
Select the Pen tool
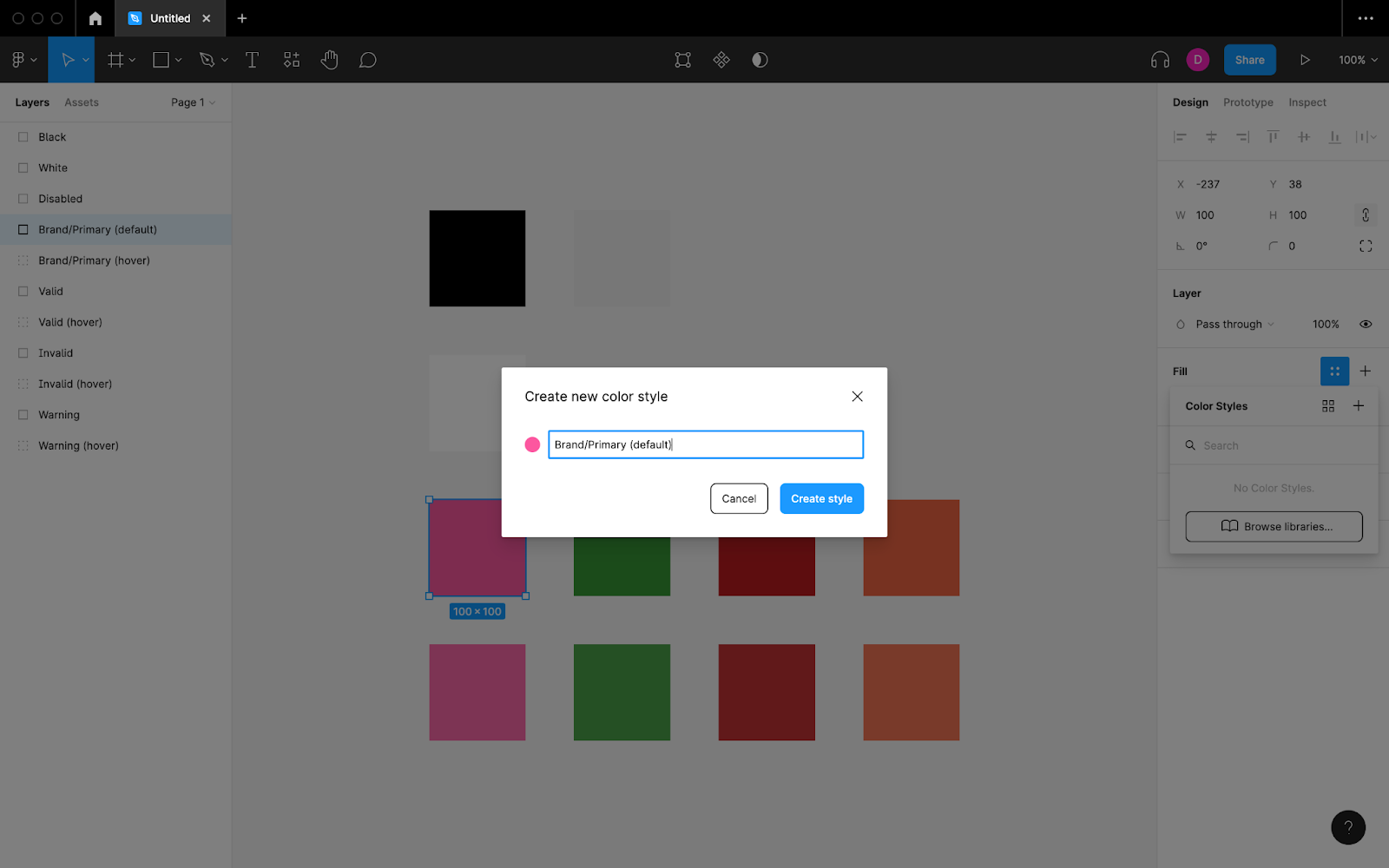(207, 60)
